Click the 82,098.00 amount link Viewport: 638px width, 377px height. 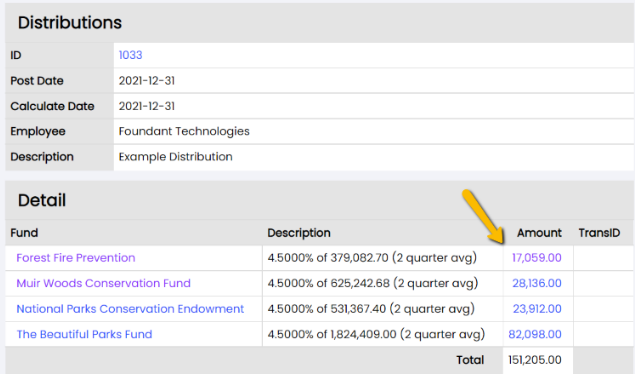(x=535, y=334)
